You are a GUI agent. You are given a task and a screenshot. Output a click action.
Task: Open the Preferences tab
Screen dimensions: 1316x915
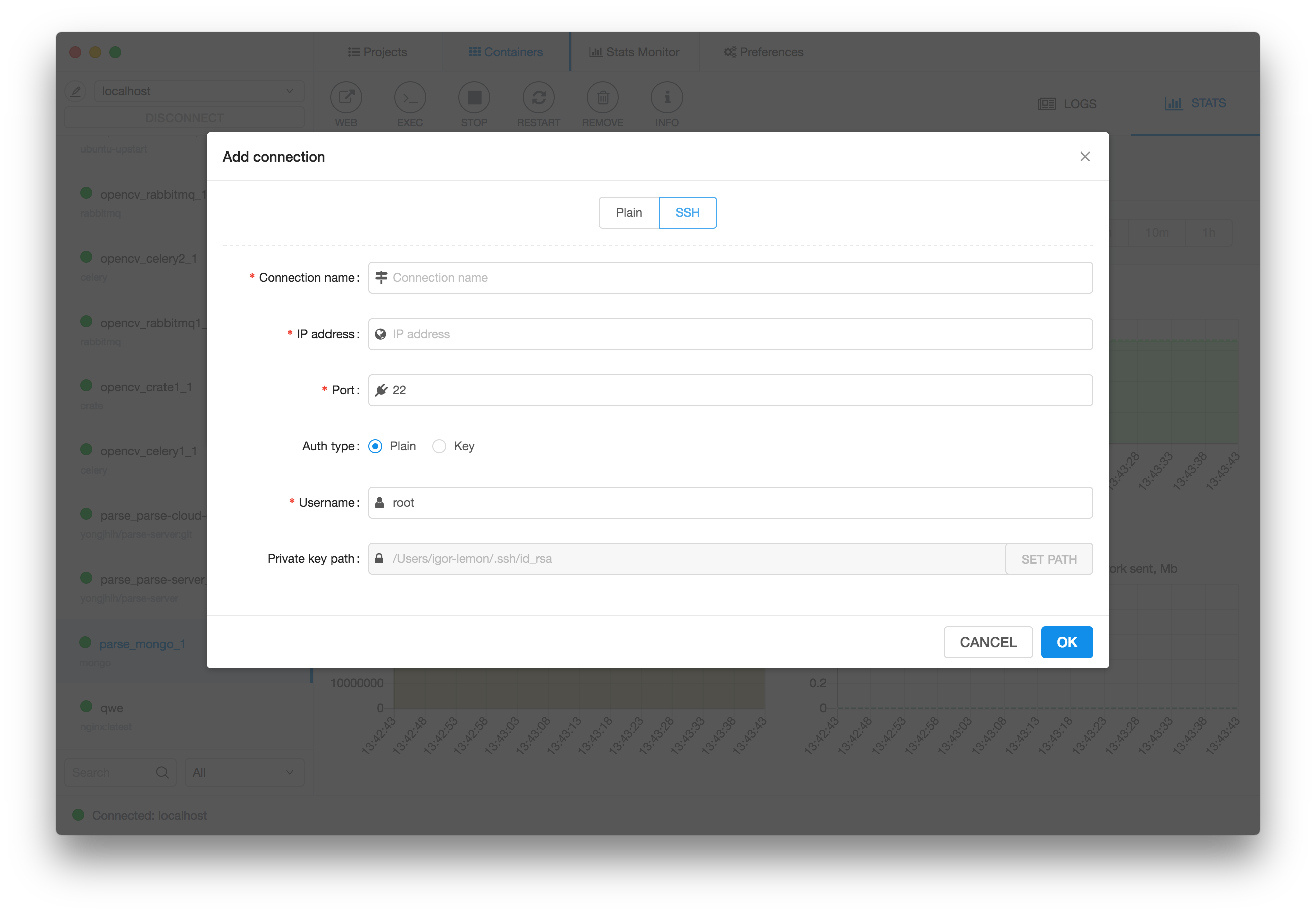coord(763,52)
